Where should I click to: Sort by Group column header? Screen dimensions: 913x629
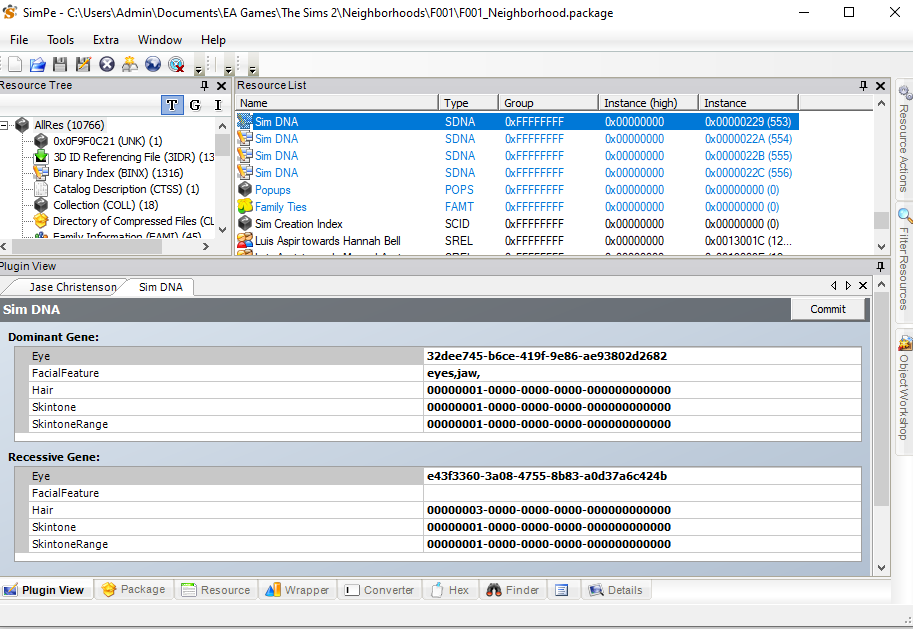point(548,103)
